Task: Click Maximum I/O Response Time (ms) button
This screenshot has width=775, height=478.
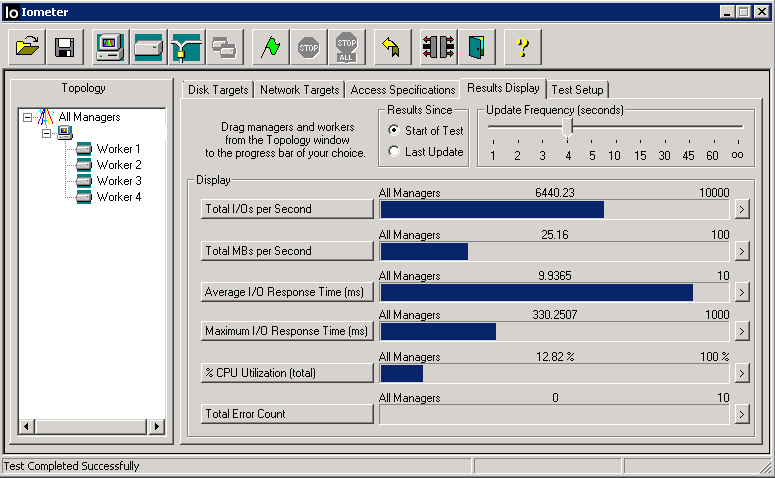Action: pos(287,331)
